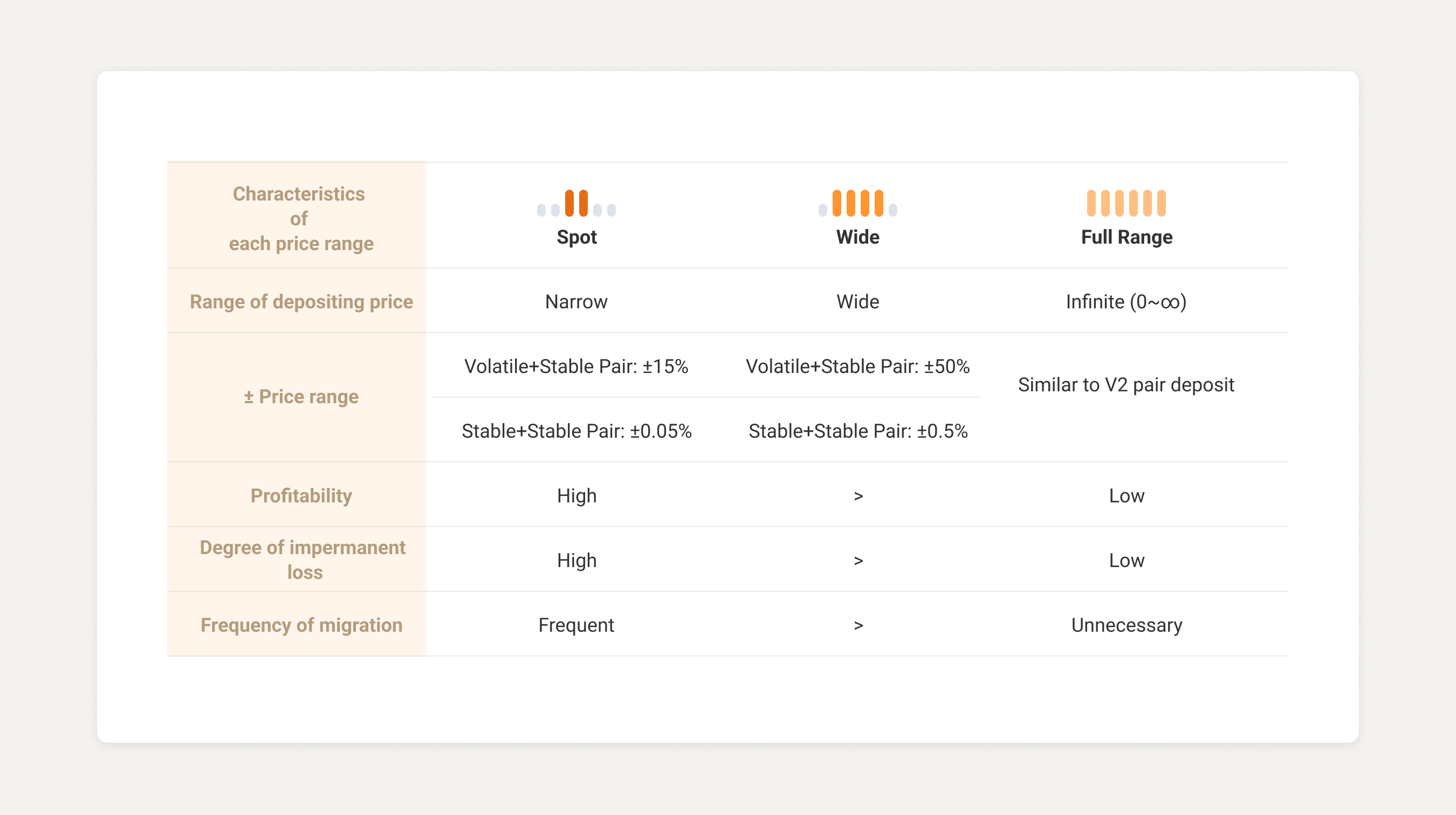Click the Profitability row label
This screenshot has width=1456, height=815.
coord(301,495)
